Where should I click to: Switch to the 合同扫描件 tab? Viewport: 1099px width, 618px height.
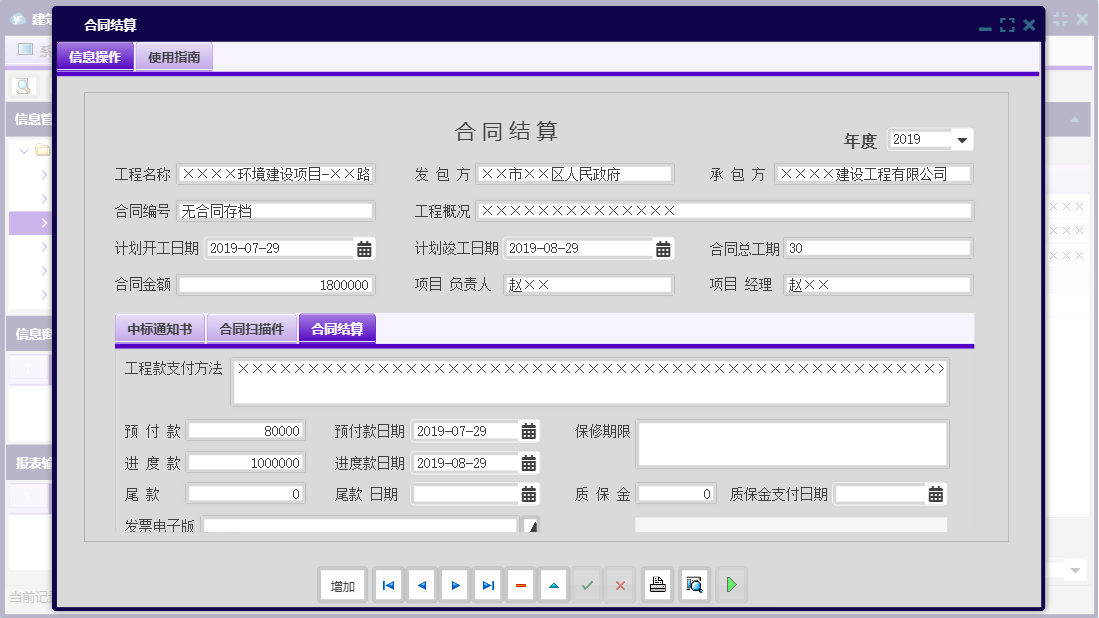pos(251,327)
